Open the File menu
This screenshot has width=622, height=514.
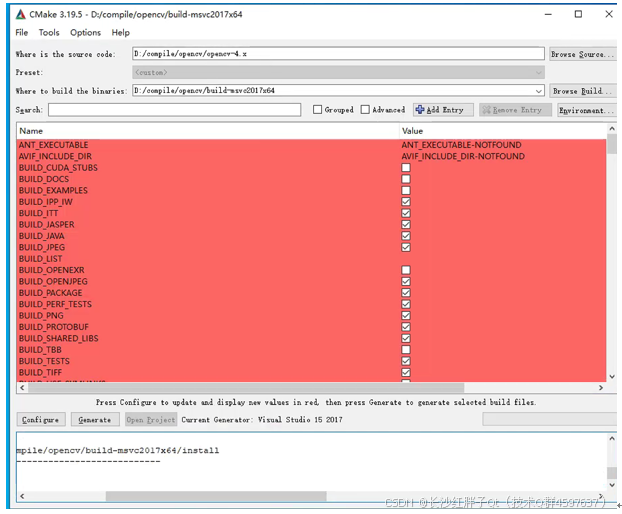21,33
